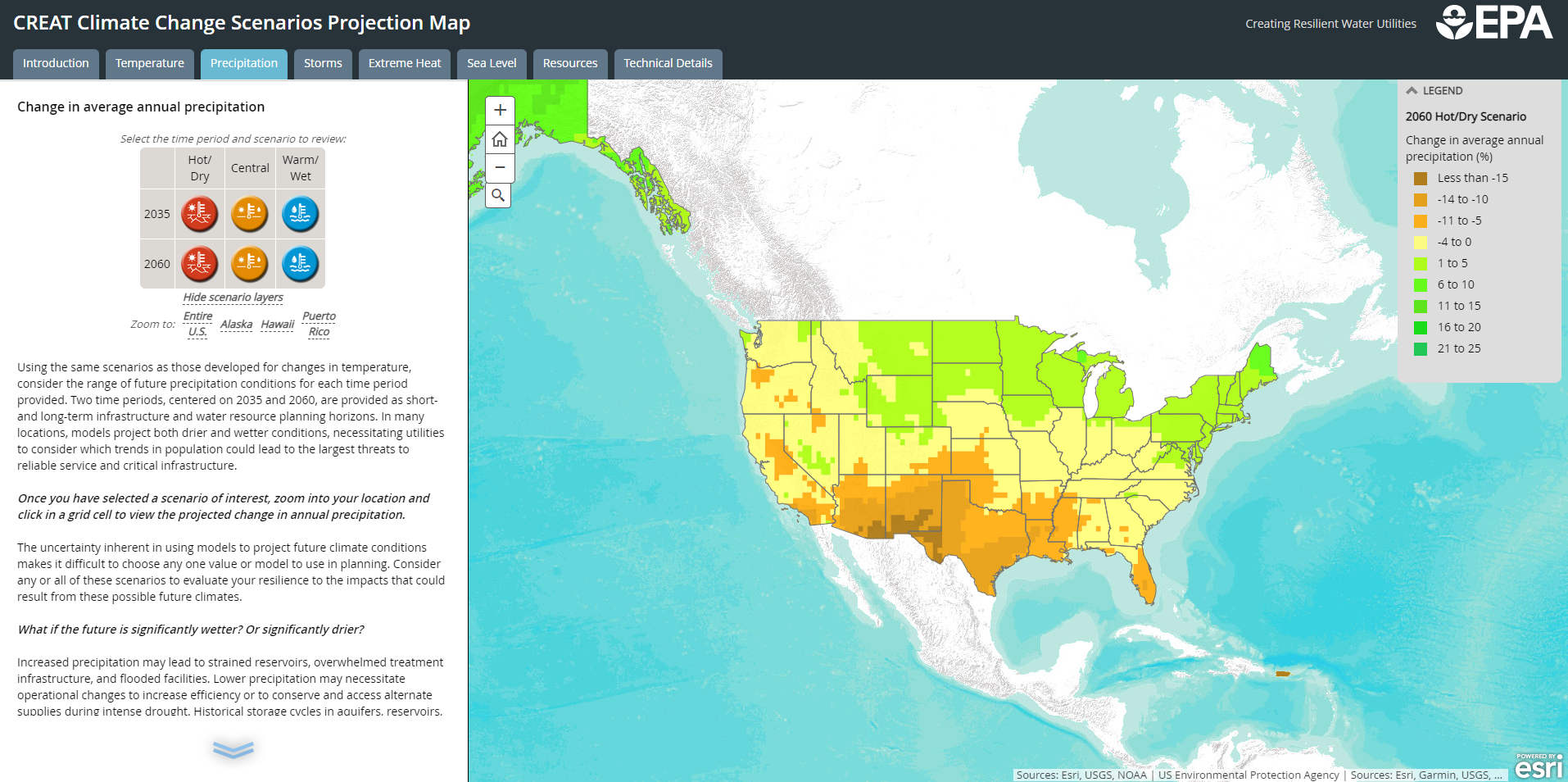Image resolution: width=1568 pixels, height=782 pixels.
Task: Select the 2060 Hot/Dry scenario icon
Action: pos(199,264)
